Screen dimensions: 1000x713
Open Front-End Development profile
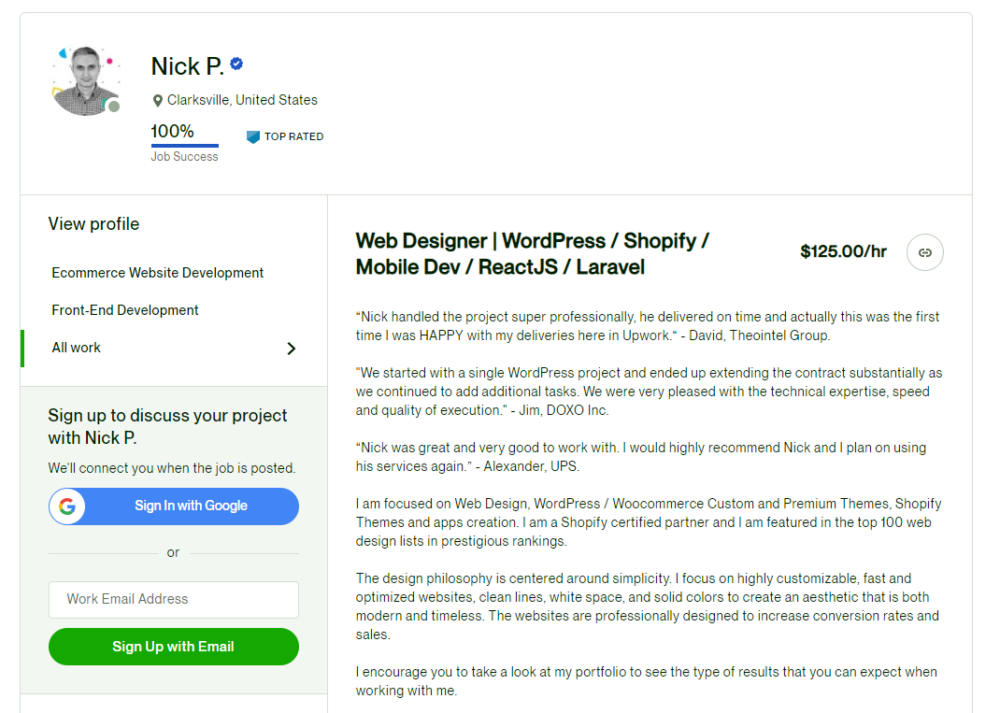click(125, 310)
